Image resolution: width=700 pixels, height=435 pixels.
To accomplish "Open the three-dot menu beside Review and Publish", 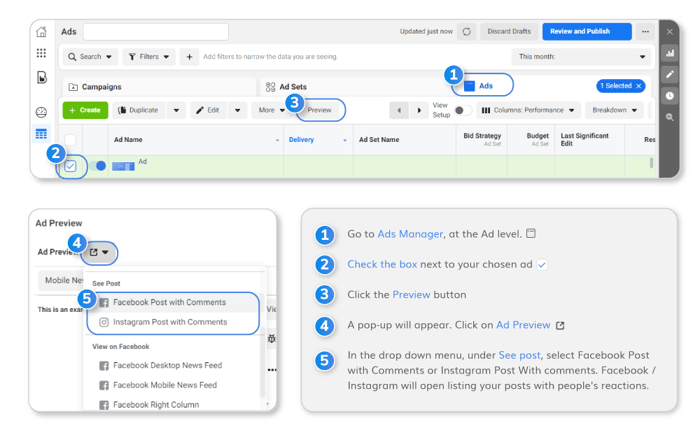I will click(x=645, y=32).
